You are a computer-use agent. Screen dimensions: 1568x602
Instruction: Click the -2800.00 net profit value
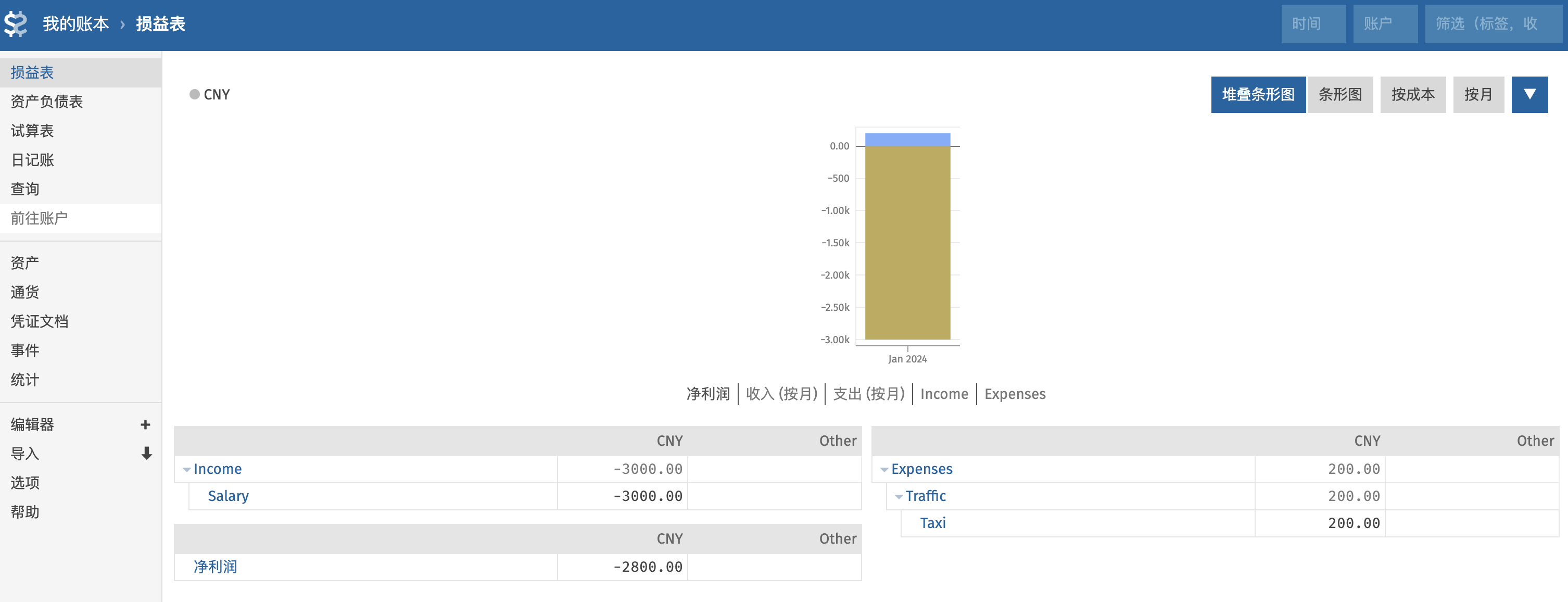point(648,567)
